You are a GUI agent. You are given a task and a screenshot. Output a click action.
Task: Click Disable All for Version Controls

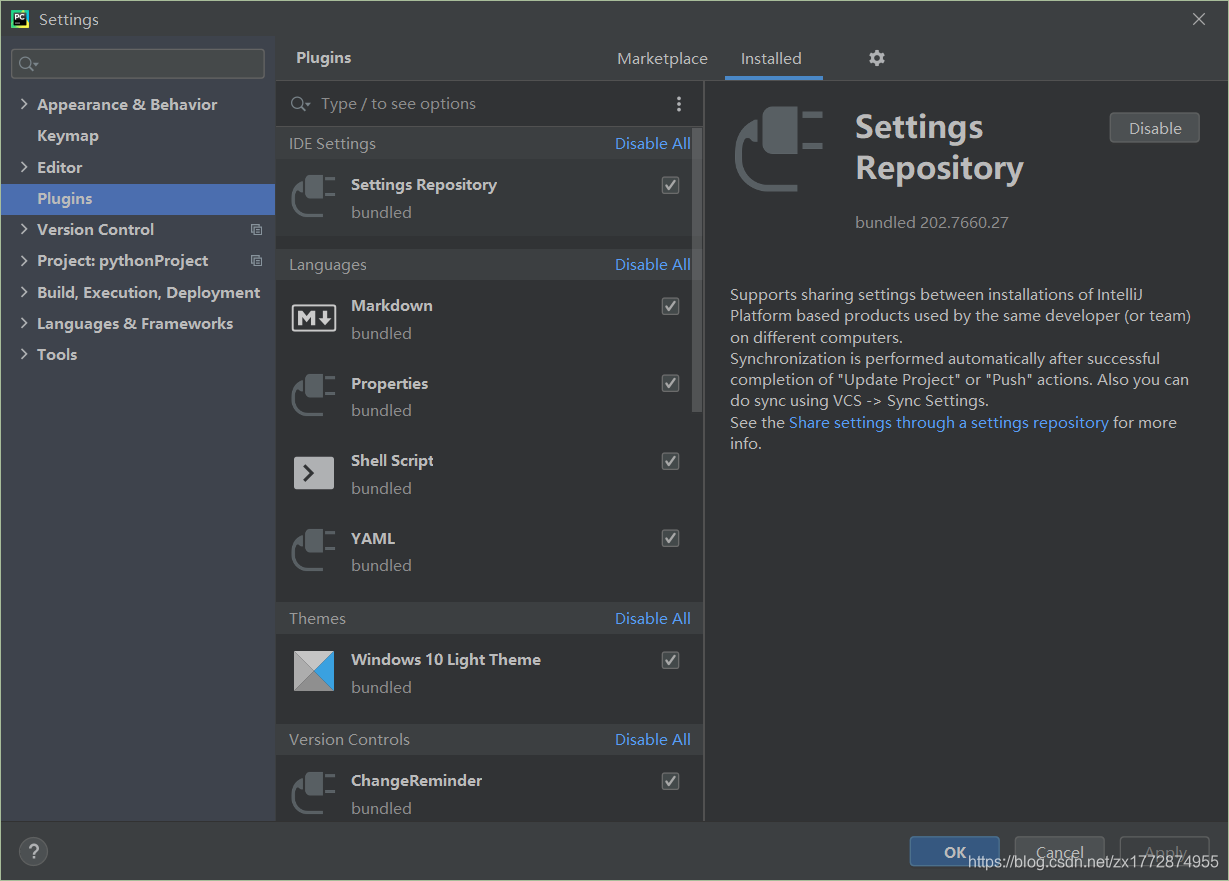coord(653,740)
